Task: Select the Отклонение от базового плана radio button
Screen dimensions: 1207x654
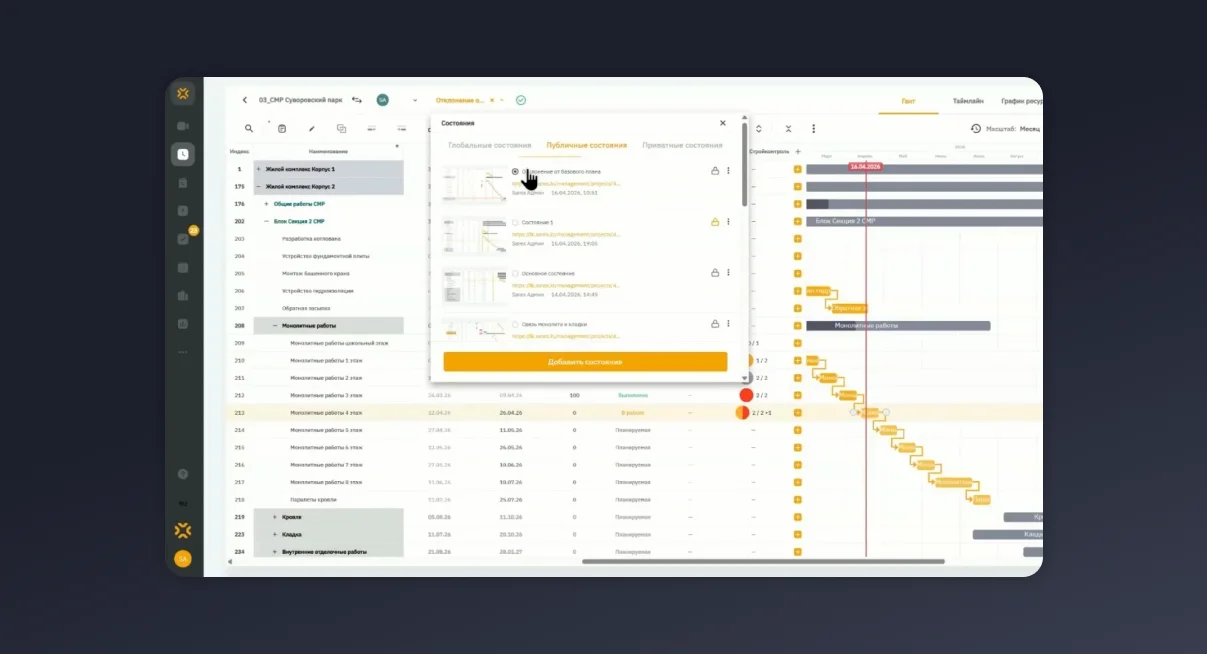Action: (x=515, y=171)
